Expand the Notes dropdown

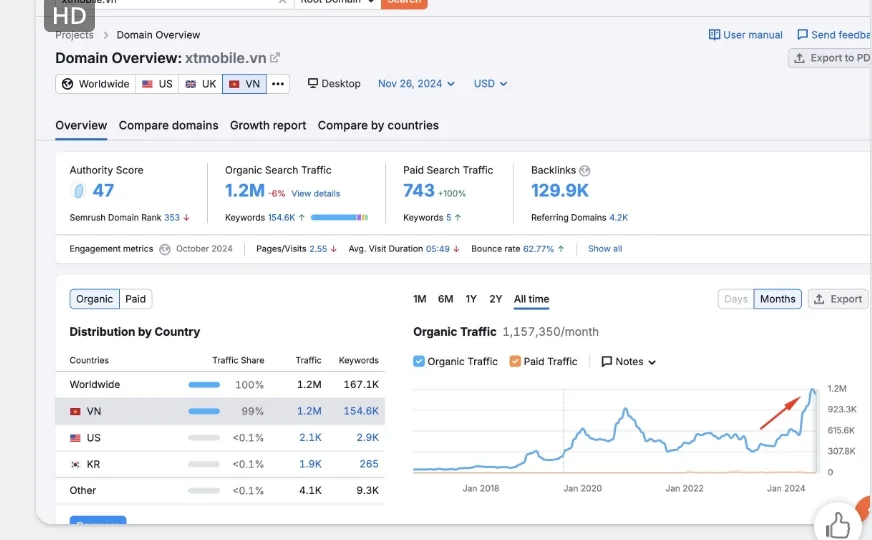coord(628,361)
